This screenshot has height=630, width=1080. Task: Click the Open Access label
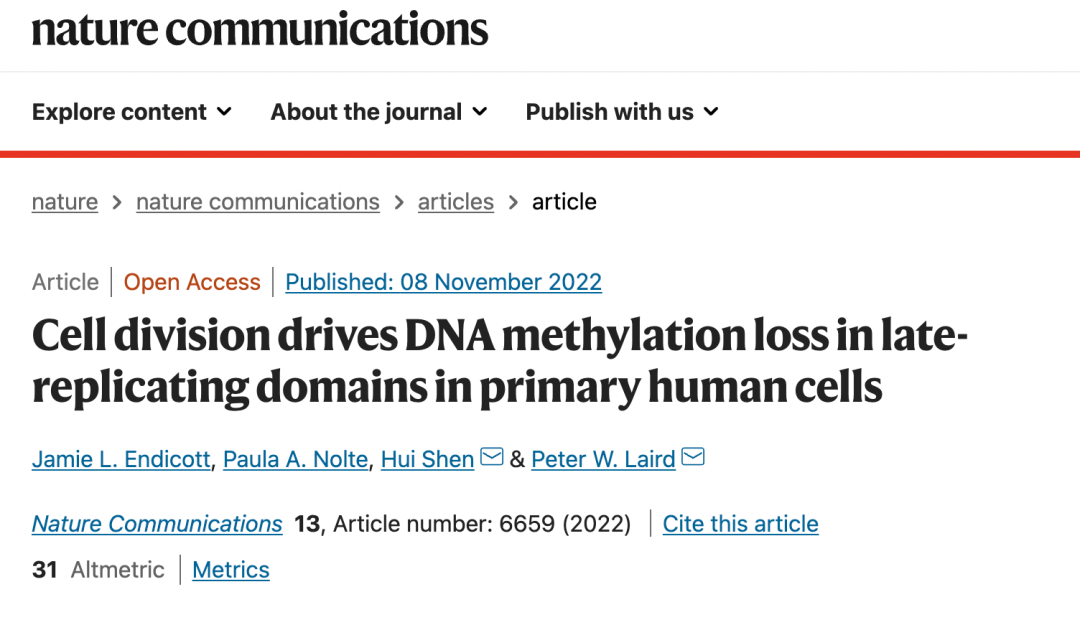[192, 282]
